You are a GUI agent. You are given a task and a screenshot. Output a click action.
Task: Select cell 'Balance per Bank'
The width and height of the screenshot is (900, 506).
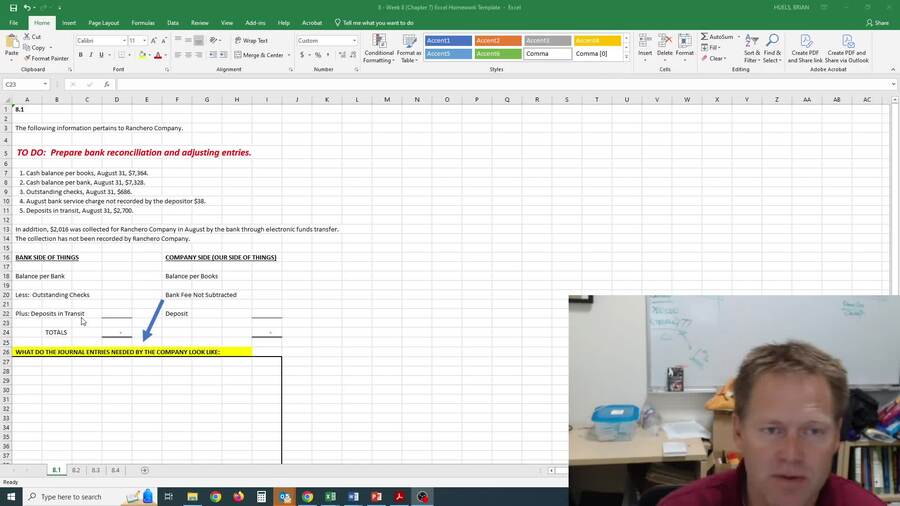point(40,276)
